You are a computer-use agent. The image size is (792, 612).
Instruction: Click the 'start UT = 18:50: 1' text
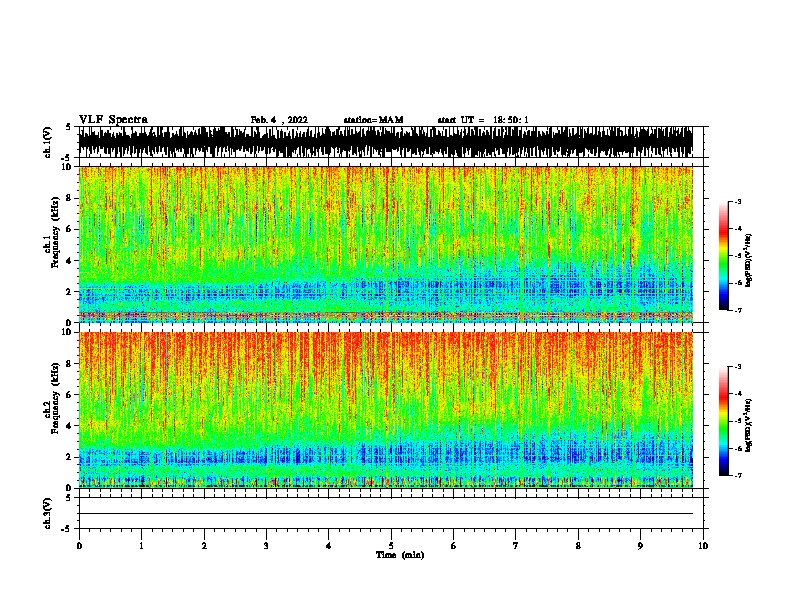pos(483,120)
